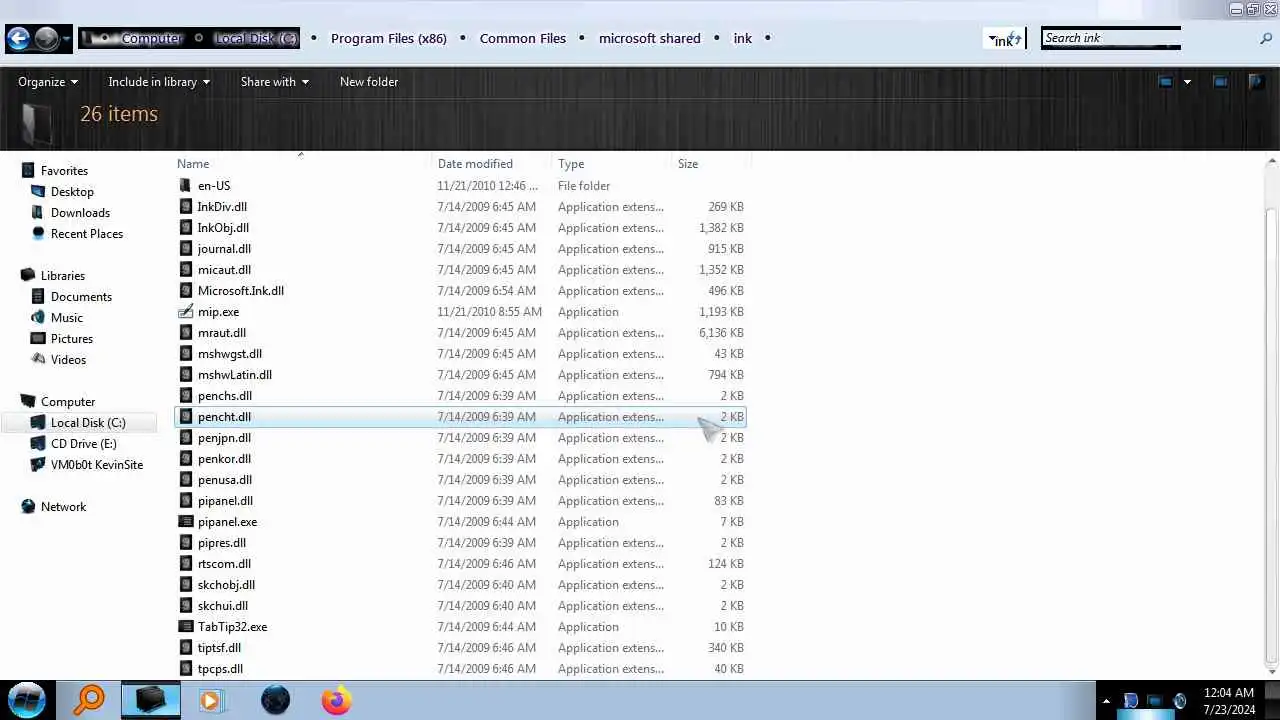
Task: Launch Firefox from the taskbar
Action: [336, 700]
